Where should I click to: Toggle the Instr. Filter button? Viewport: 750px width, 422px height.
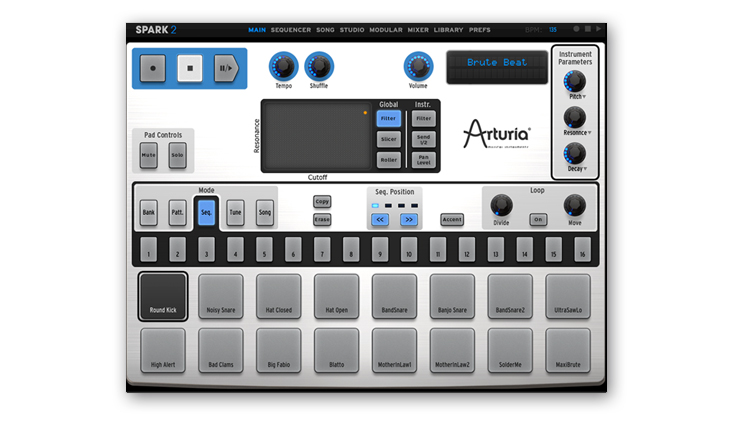tap(424, 119)
